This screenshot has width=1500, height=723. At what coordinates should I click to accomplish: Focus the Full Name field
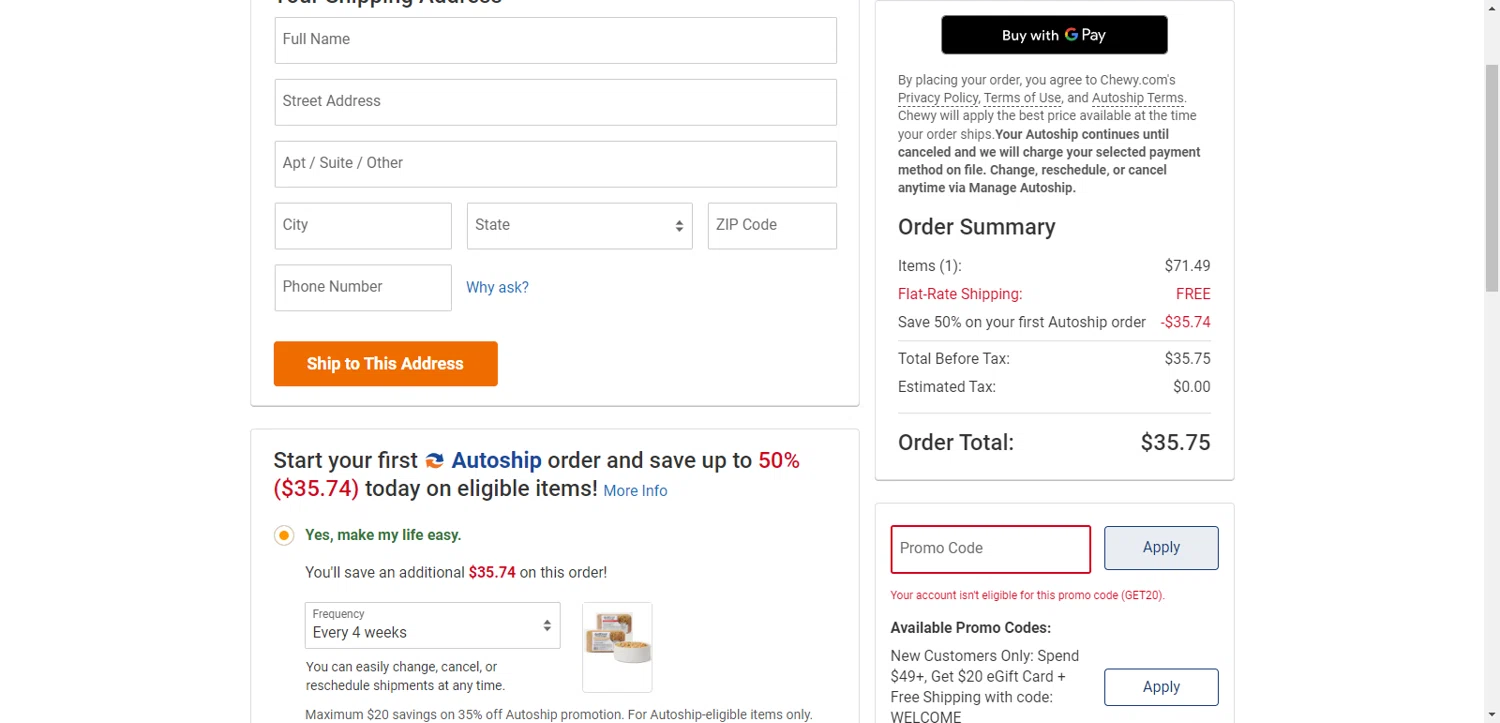[x=555, y=40]
